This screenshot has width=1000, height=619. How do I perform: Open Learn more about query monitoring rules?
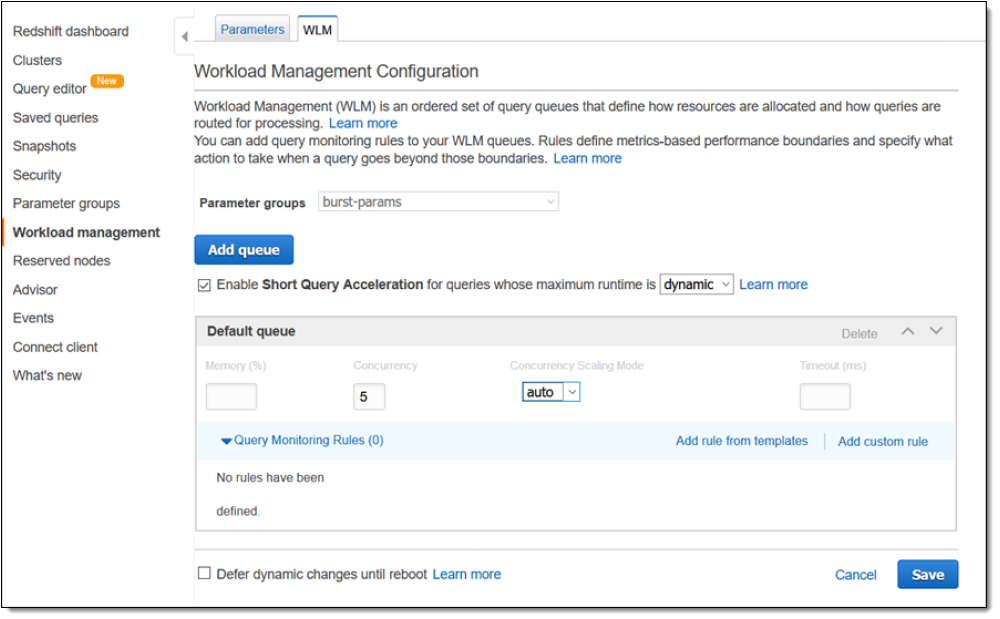[587, 159]
